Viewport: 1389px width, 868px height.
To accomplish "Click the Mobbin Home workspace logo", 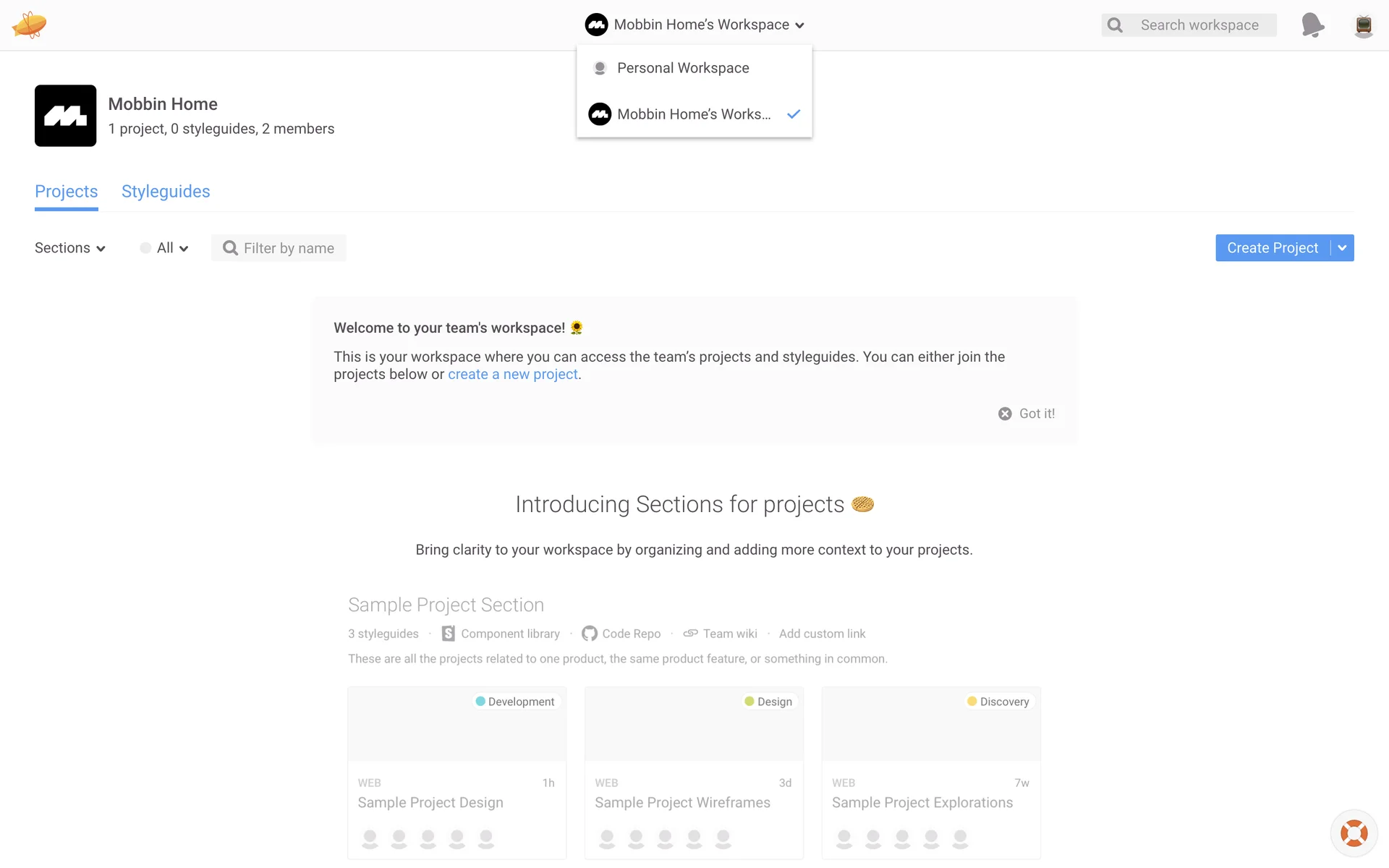I will (x=65, y=116).
